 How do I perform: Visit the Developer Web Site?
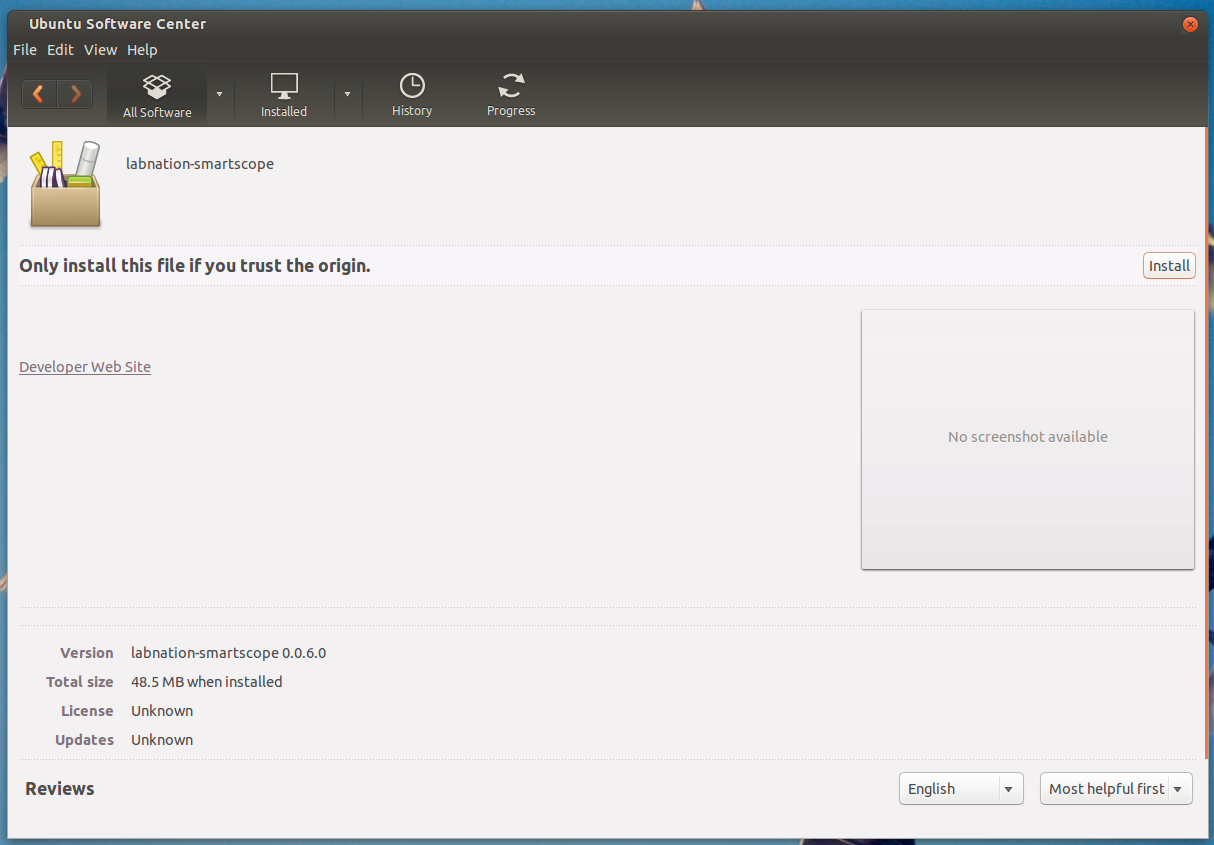(84, 366)
